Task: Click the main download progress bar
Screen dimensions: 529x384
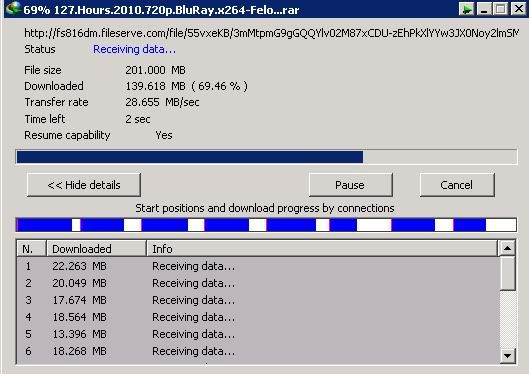Action: pos(266,157)
